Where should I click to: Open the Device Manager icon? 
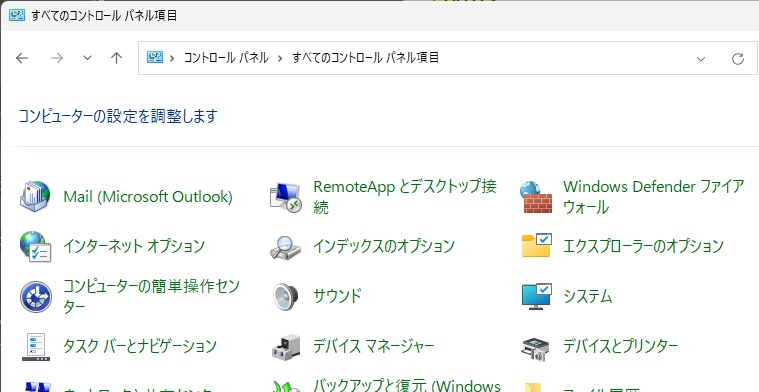(x=286, y=347)
